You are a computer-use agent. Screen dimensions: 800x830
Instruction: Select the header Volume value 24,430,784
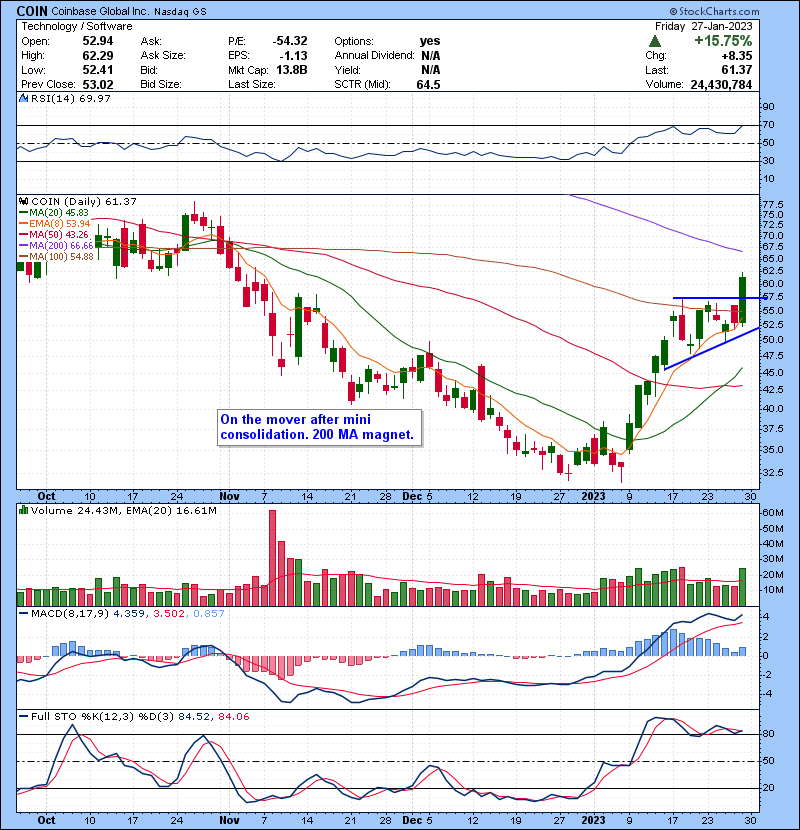click(x=721, y=84)
